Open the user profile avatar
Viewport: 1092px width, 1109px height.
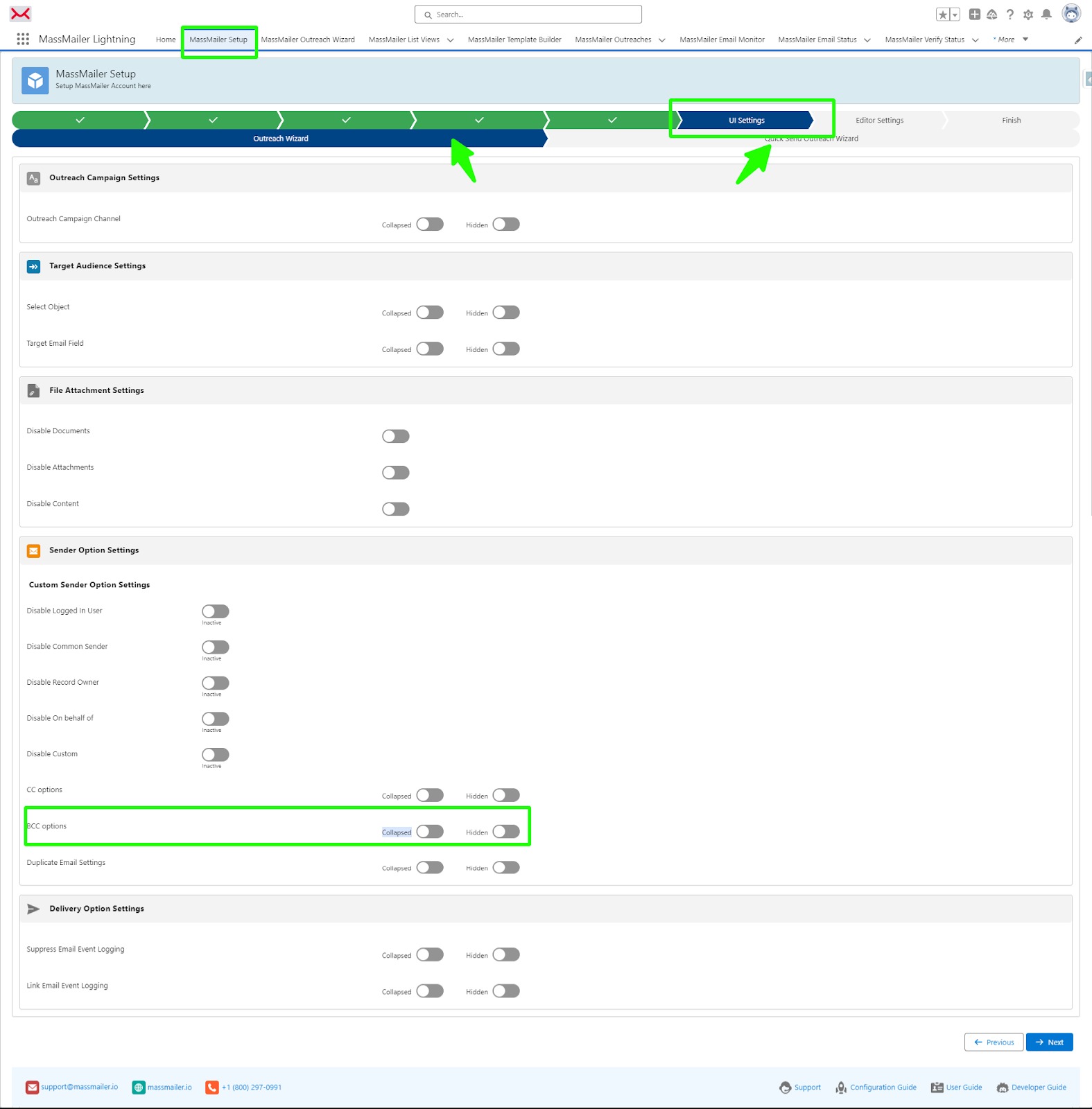click(x=1071, y=14)
